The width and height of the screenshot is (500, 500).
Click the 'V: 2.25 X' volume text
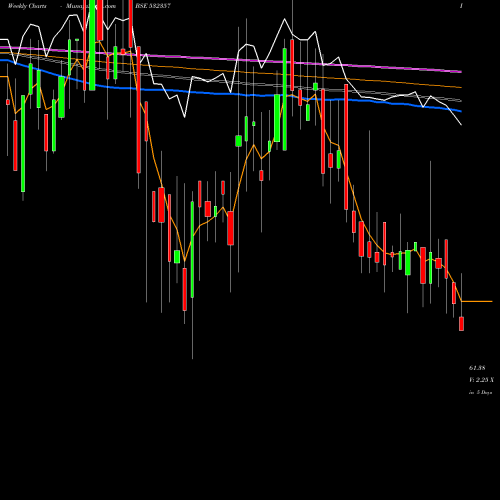(x=481, y=380)
